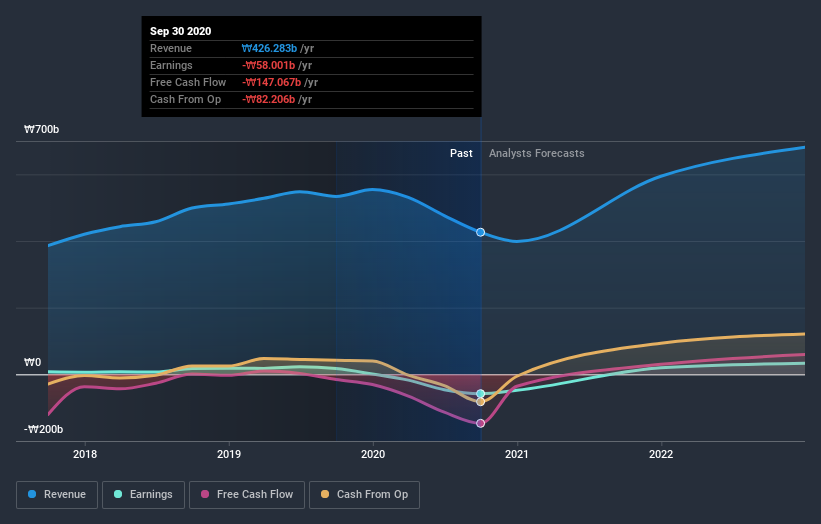Click the ₩426.283b revenue value
The width and height of the screenshot is (821, 524).
pos(269,48)
